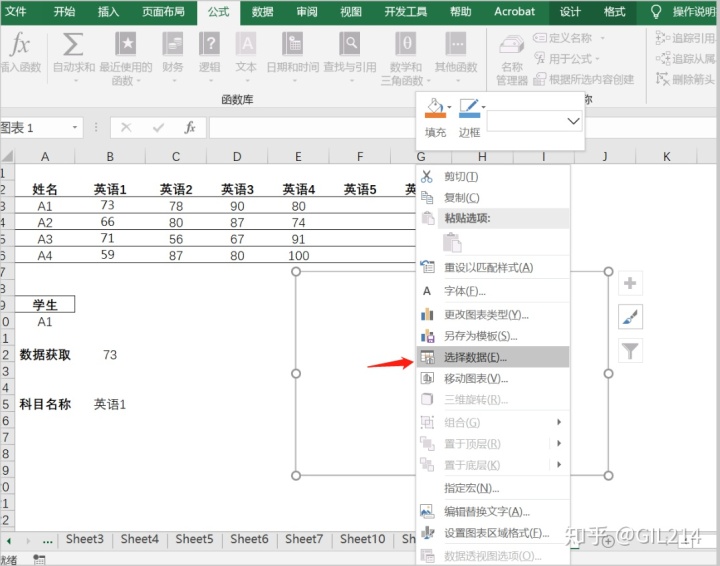Click the Tell Me lightbulb icon
This screenshot has width=720, height=566.
point(656,11)
